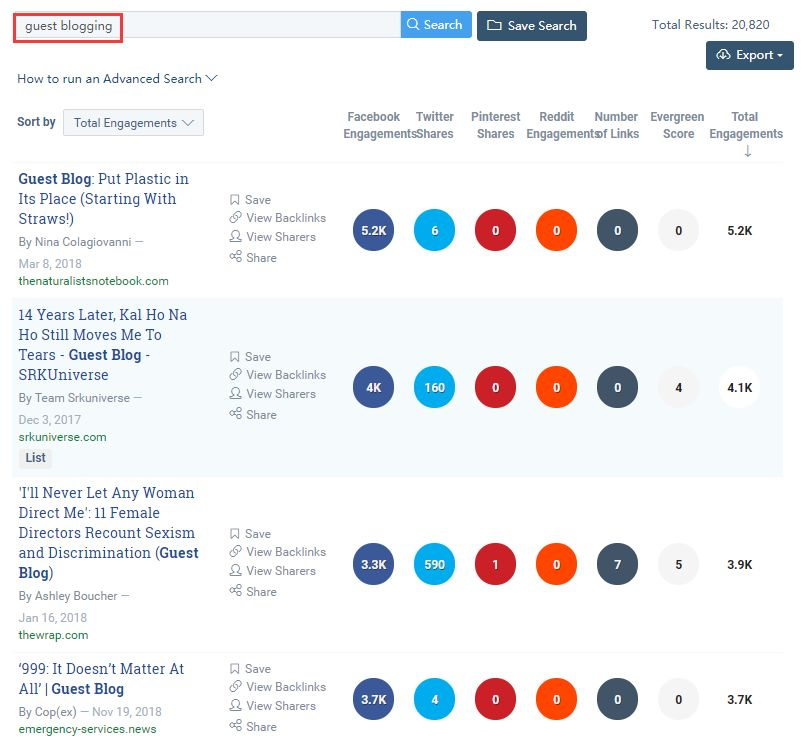
Task: Click the List tag under srkuniverse.com
Action: coord(35,458)
